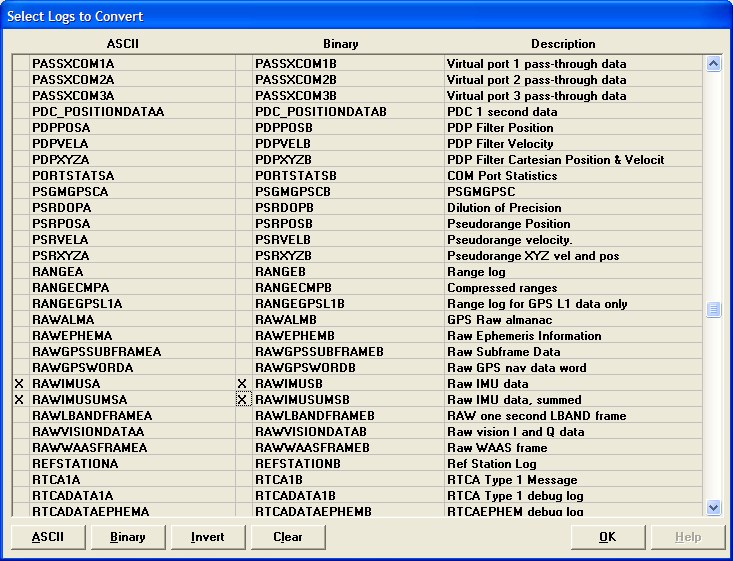Viewport: 733px width, 561px height.
Task: Click the ASCII select-all button
Action: 48,537
